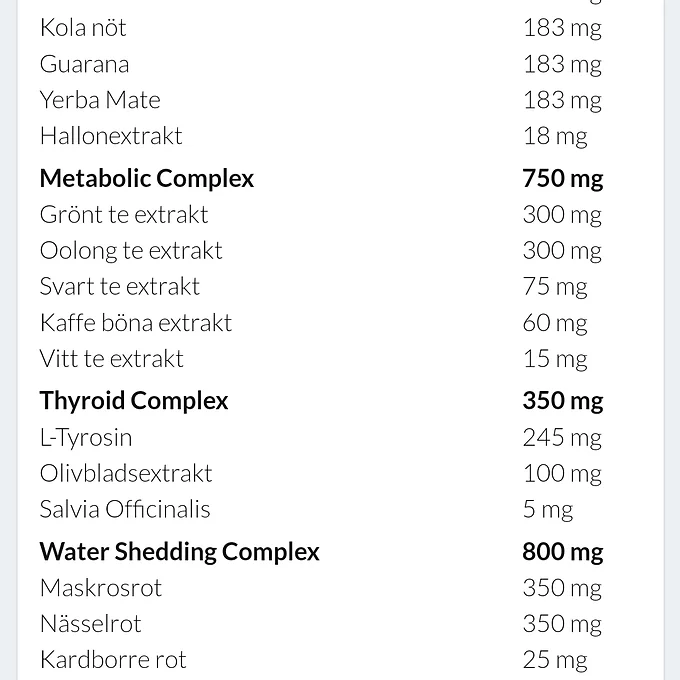Tap the Nässelrot ingredient label
This screenshot has height=680, width=680.
(x=91, y=624)
